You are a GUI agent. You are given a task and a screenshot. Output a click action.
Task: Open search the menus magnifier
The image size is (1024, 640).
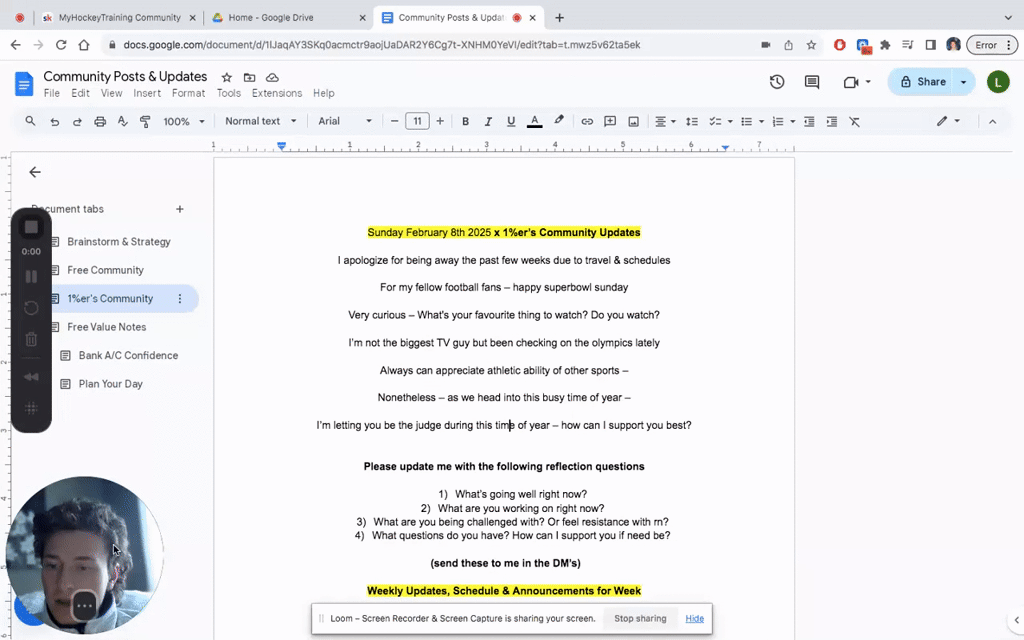(30, 121)
